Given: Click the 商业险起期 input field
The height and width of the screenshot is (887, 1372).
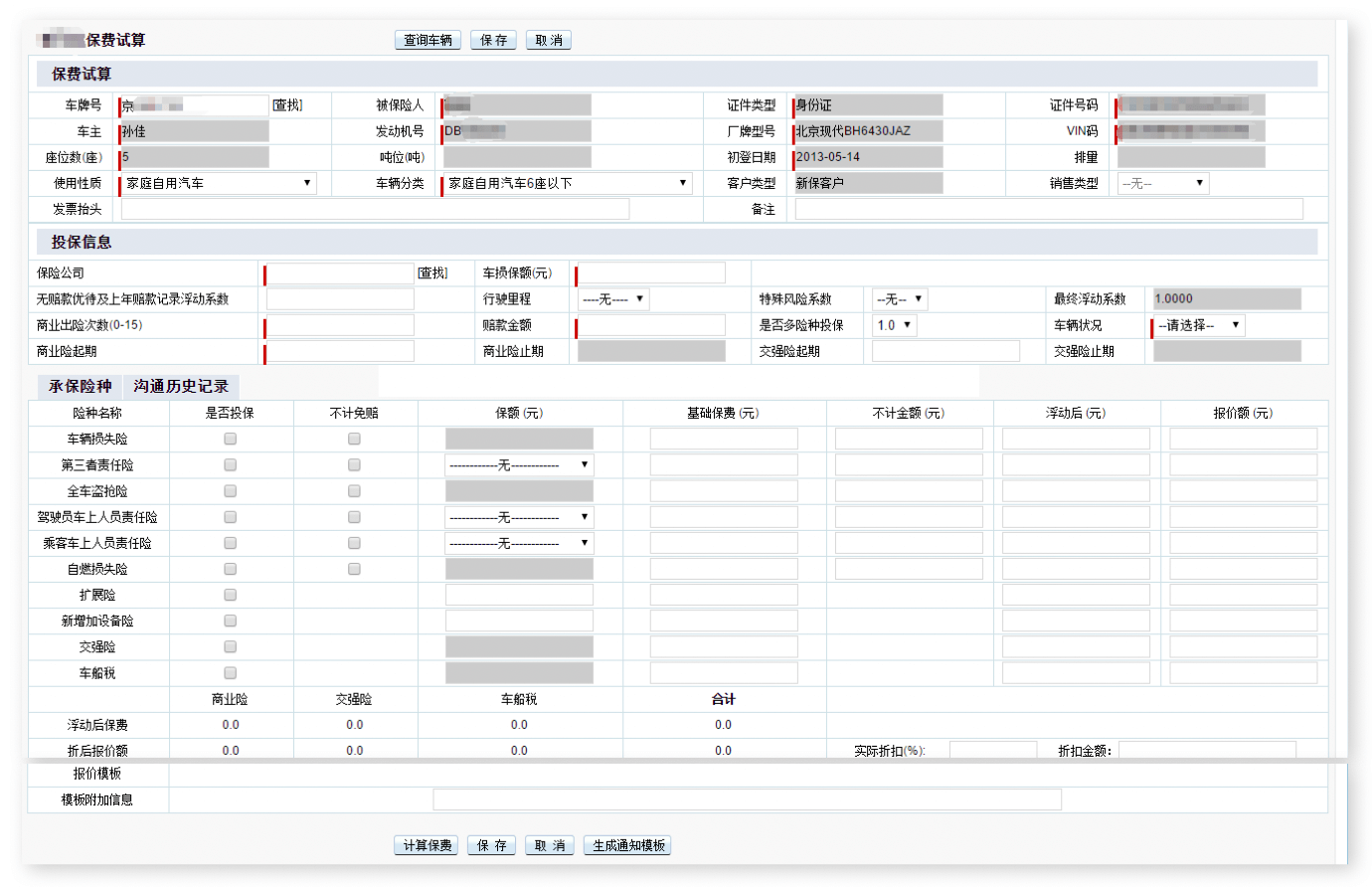Looking at the screenshot, I should point(340,351).
